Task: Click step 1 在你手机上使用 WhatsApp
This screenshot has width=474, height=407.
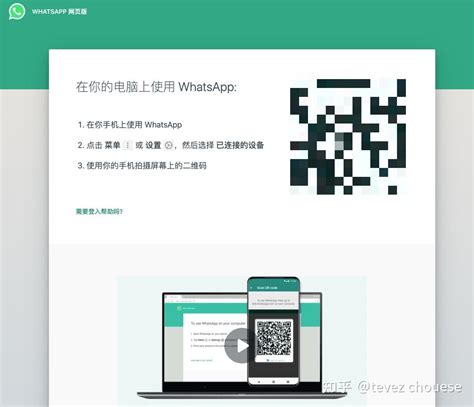Action: click(130, 125)
